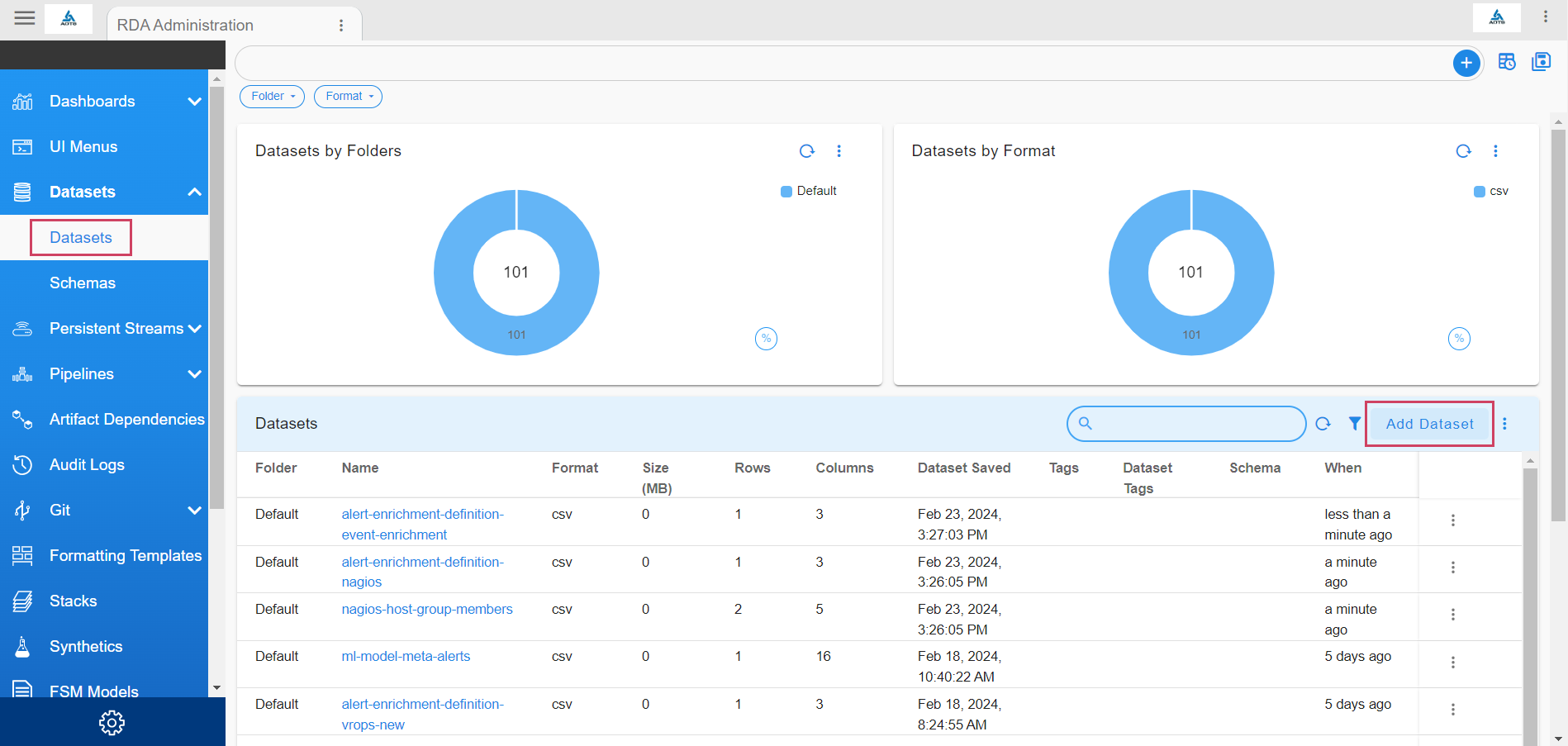This screenshot has width=1568, height=746.
Task: Toggle percentage view on Datasets by Format chart
Action: coord(1459,339)
